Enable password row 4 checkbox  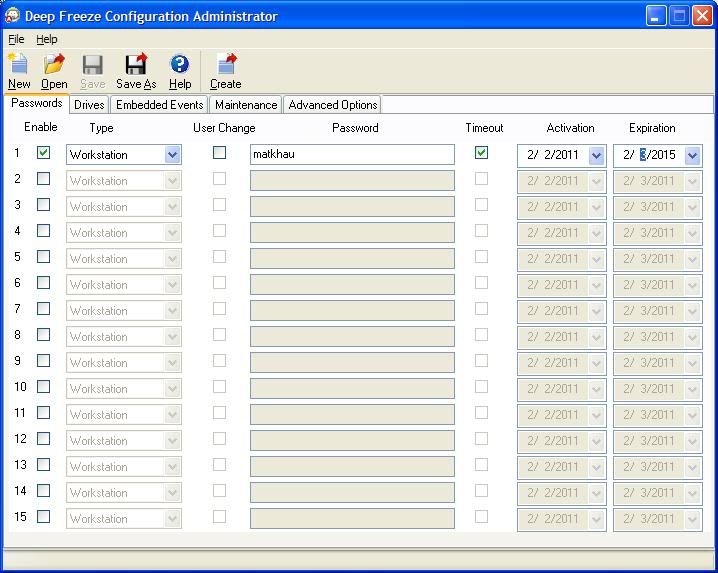(x=44, y=230)
